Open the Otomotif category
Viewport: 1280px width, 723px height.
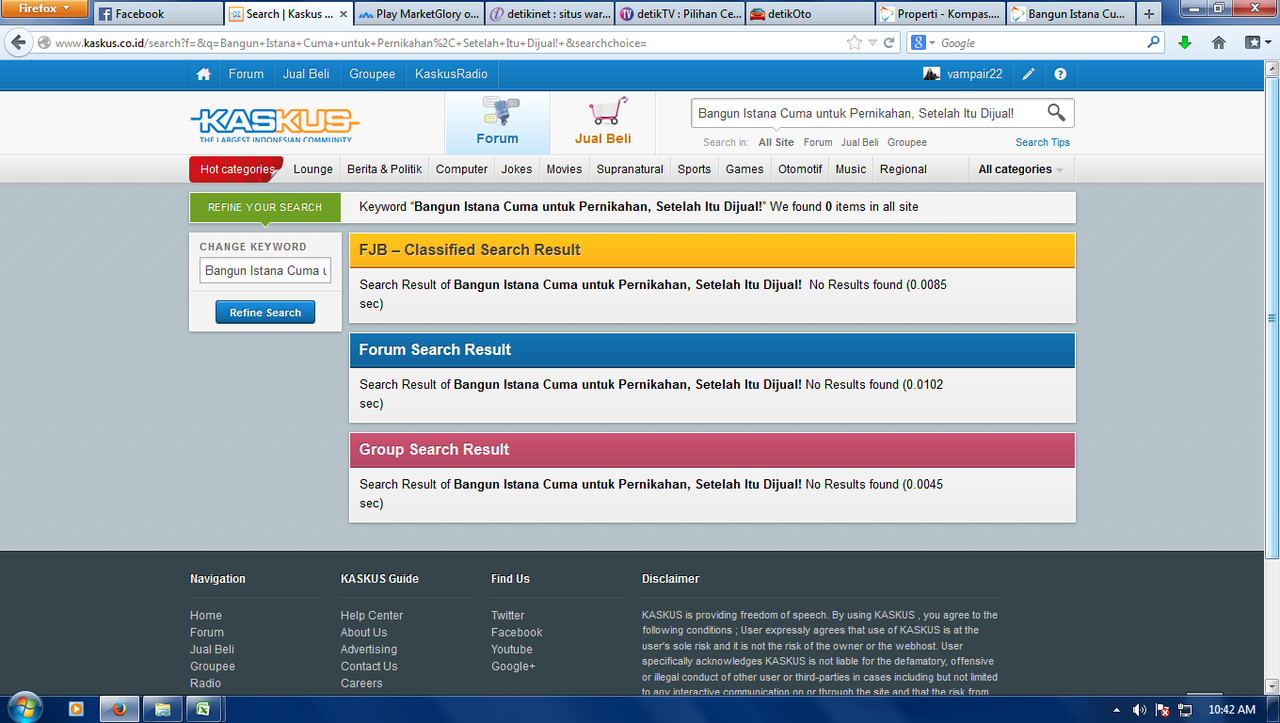pos(800,169)
